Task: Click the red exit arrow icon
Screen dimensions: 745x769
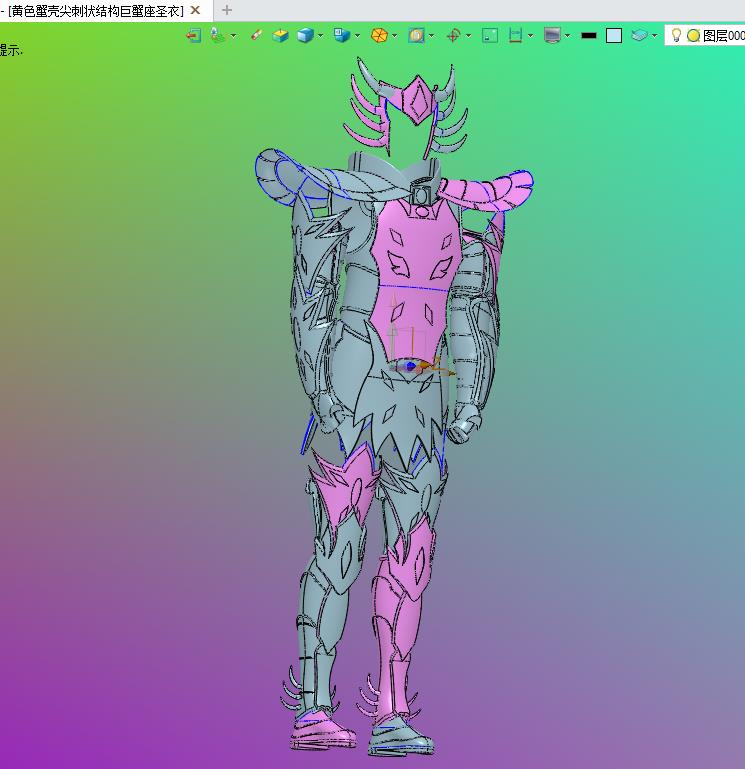Action: [194, 36]
